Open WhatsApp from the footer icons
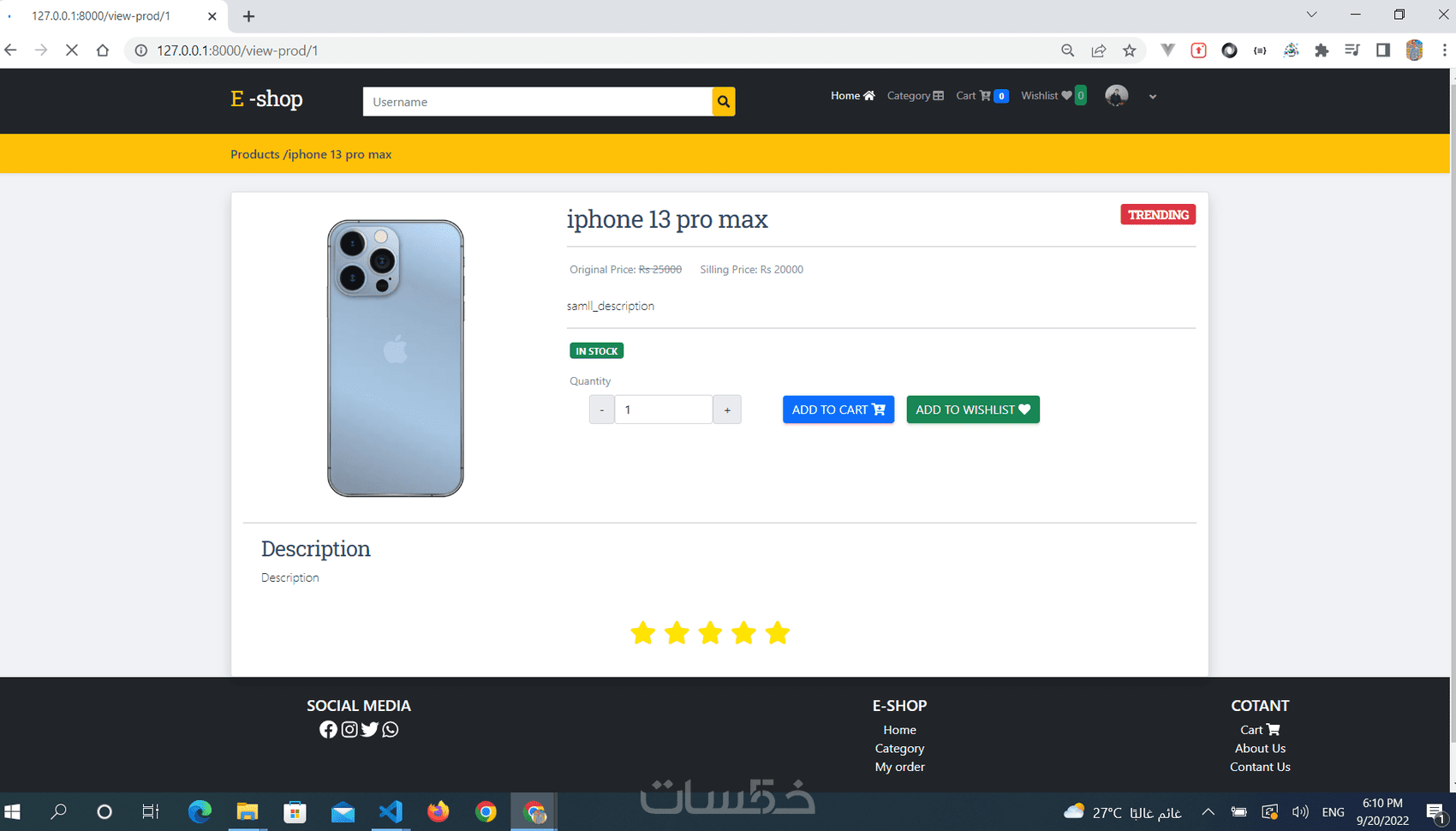 (391, 729)
